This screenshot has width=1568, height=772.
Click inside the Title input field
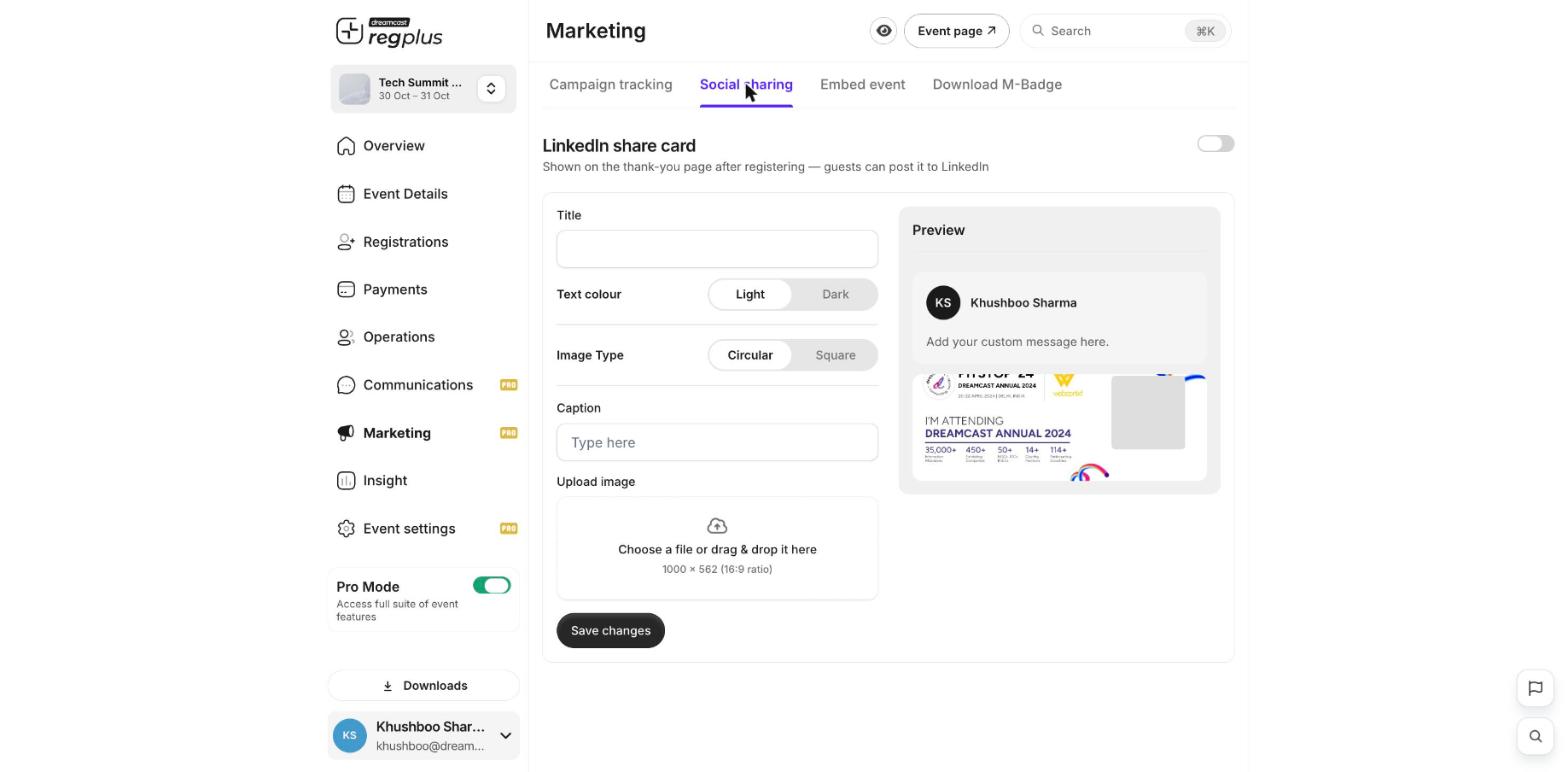click(717, 249)
